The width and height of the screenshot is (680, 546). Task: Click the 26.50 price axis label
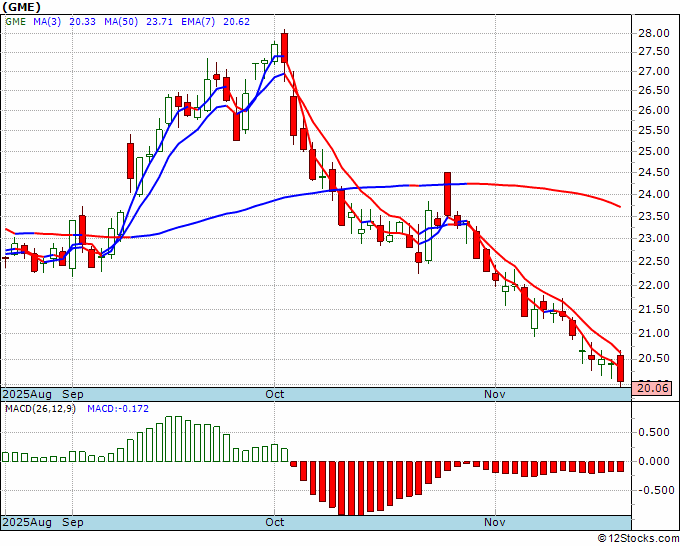(654, 90)
